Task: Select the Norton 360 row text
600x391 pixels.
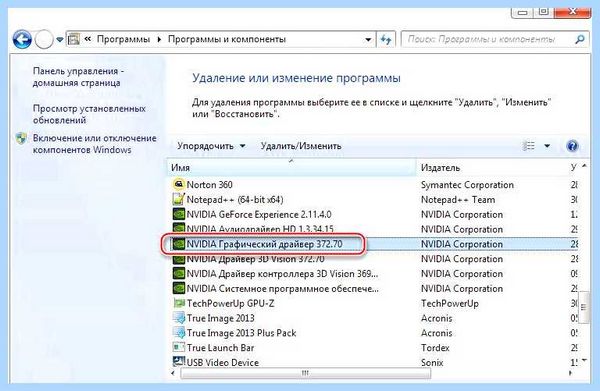Action: [x=209, y=184]
